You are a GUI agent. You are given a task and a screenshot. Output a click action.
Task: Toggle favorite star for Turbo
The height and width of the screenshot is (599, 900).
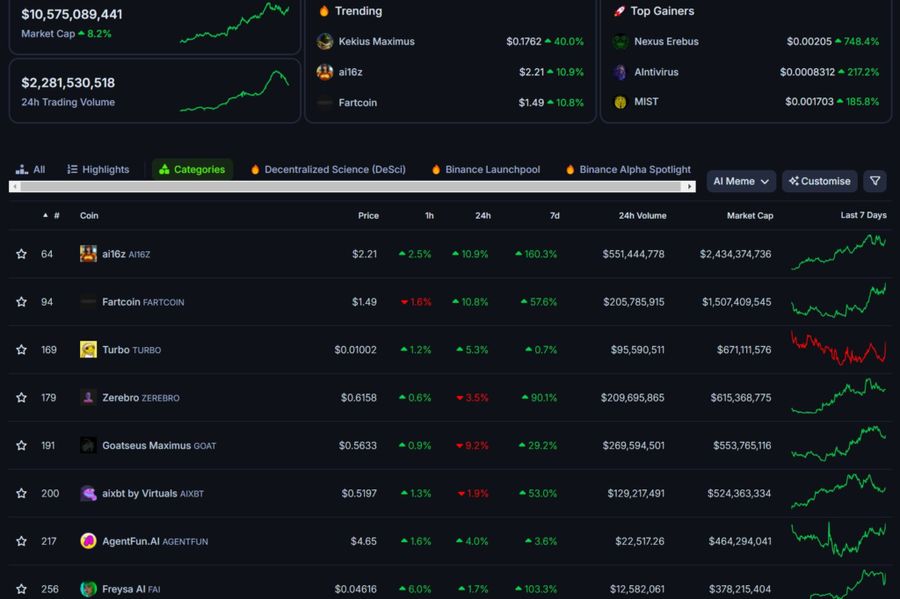pos(21,349)
